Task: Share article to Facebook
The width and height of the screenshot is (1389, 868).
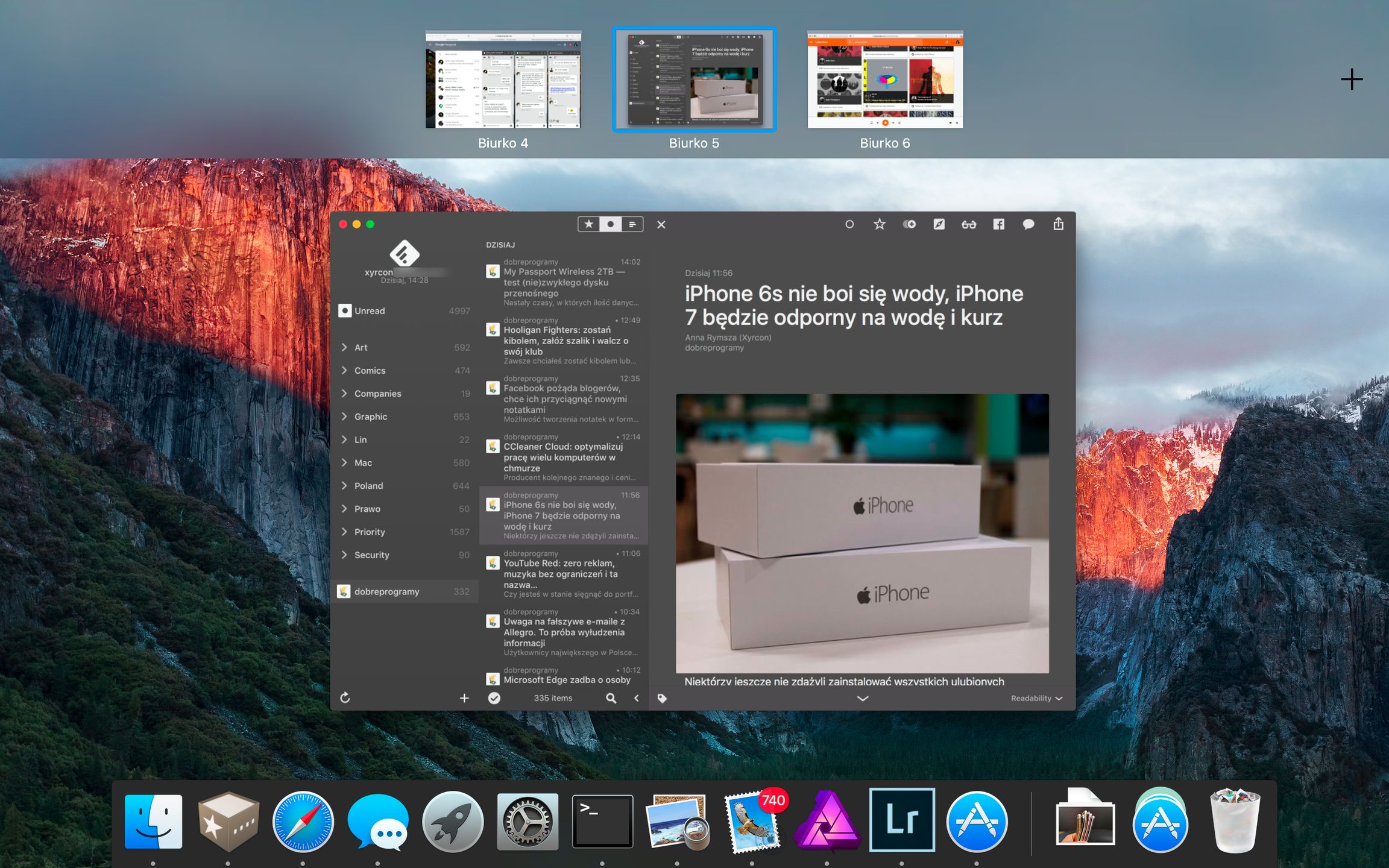Action: tap(998, 224)
